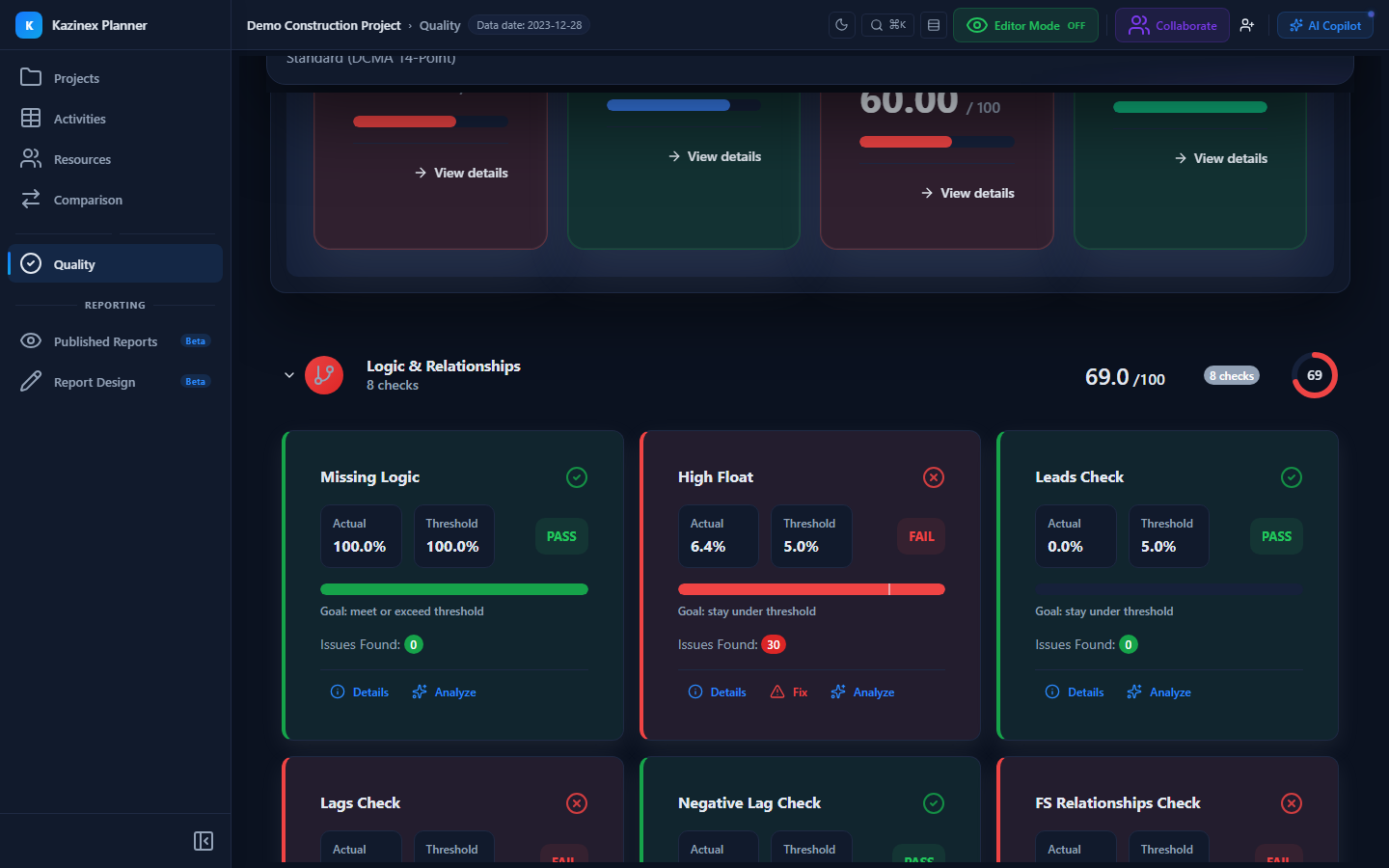Open the search command palette
1389x868 pixels.
click(x=888, y=25)
